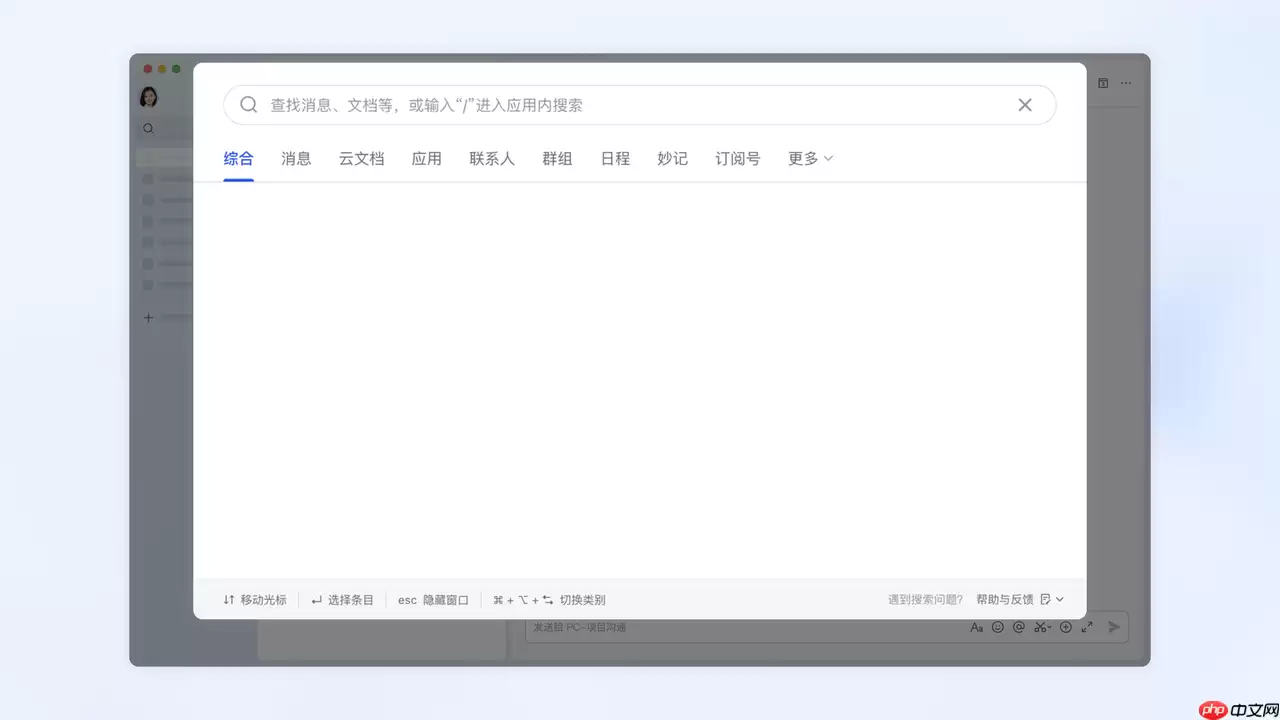Click the feedback note icon beside 帮助与反馈

tap(1045, 599)
